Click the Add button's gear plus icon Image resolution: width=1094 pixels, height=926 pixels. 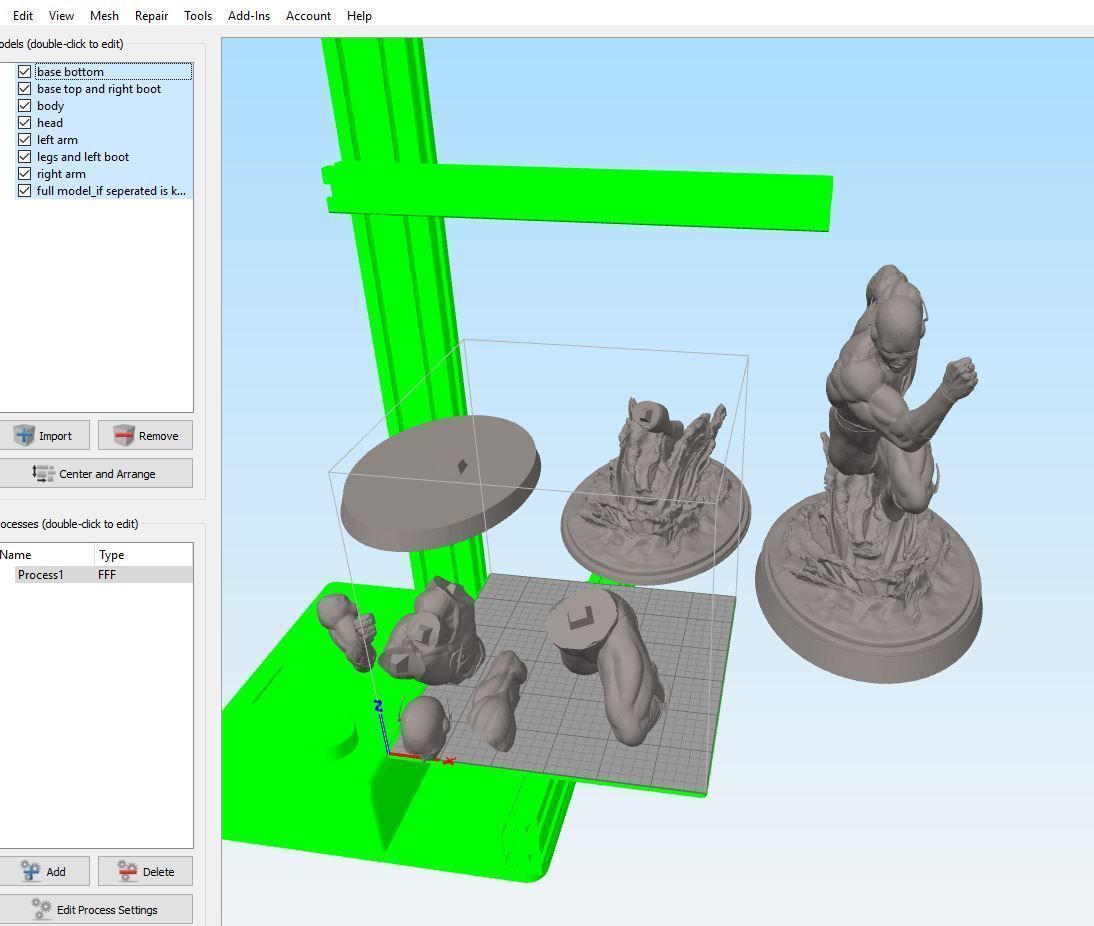[x=31, y=871]
